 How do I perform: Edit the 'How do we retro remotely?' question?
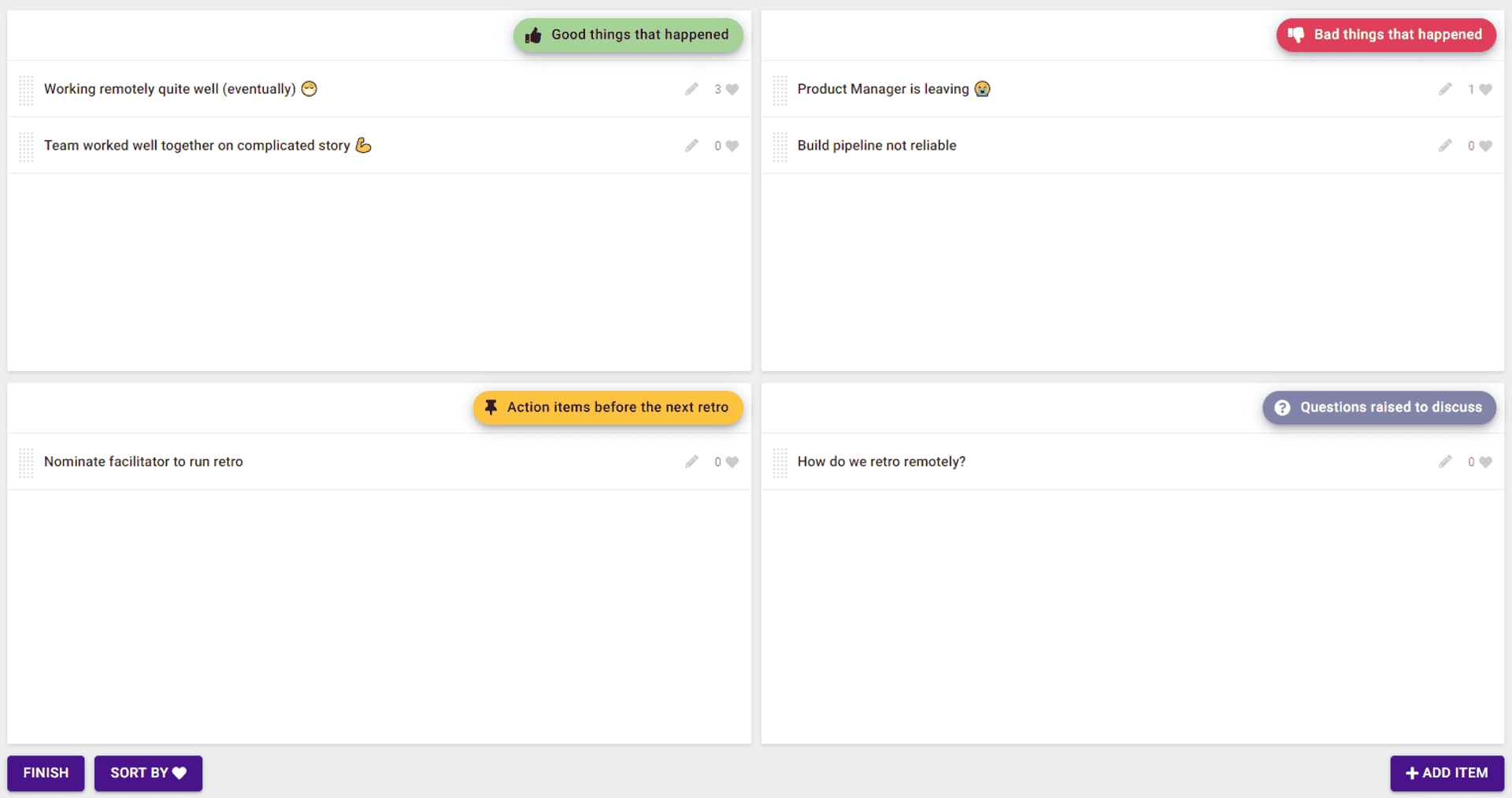click(x=1445, y=462)
